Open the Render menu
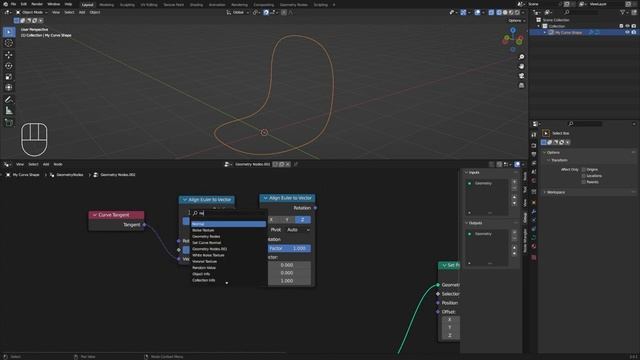Screen dimensions: 640x360 [x=37, y=4]
